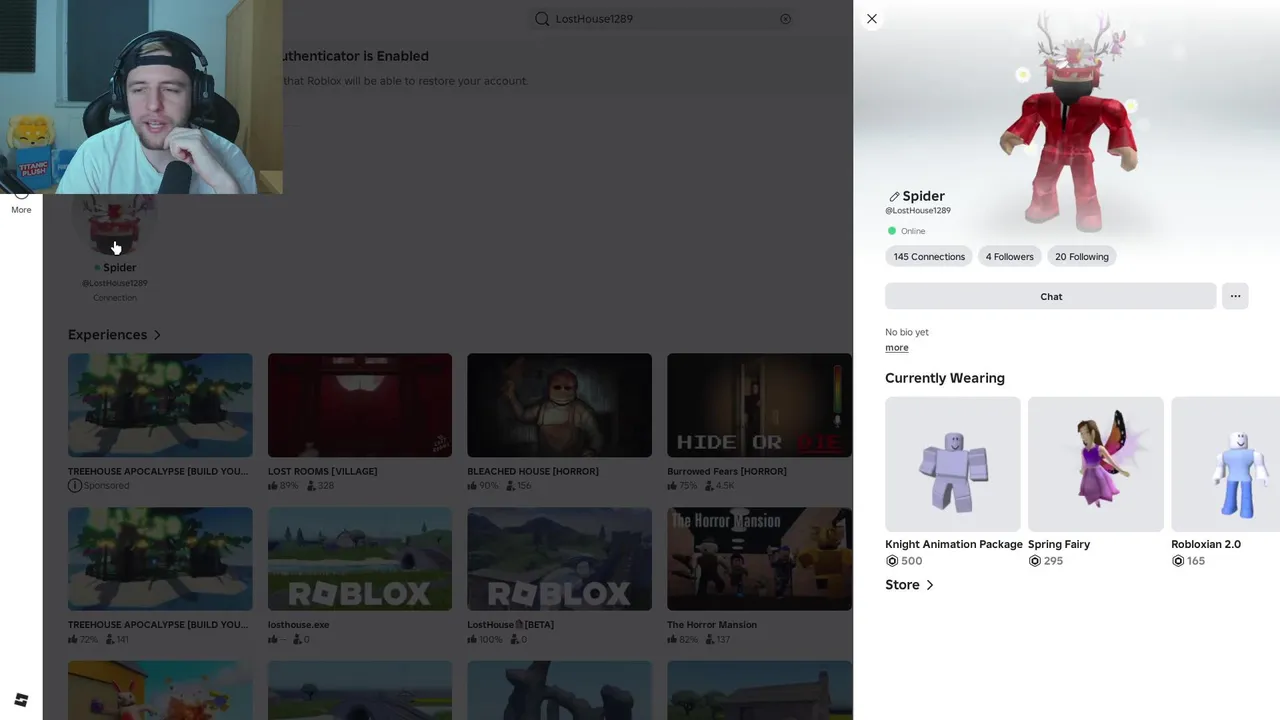Click the pencil edit icon beside Spider

coord(894,197)
